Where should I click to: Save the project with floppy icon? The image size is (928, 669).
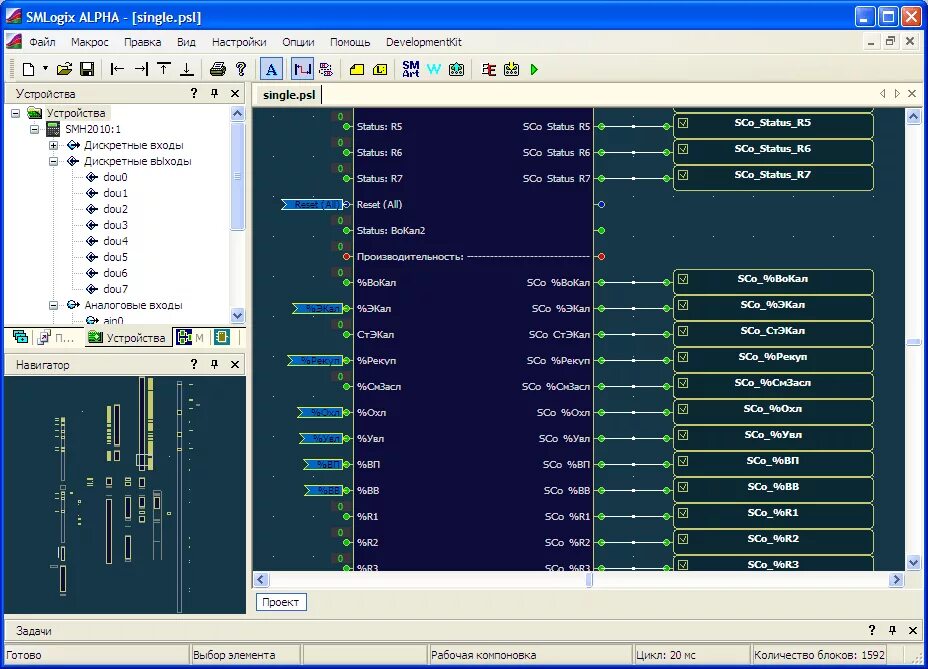pyautogui.click(x=87, y=69)
